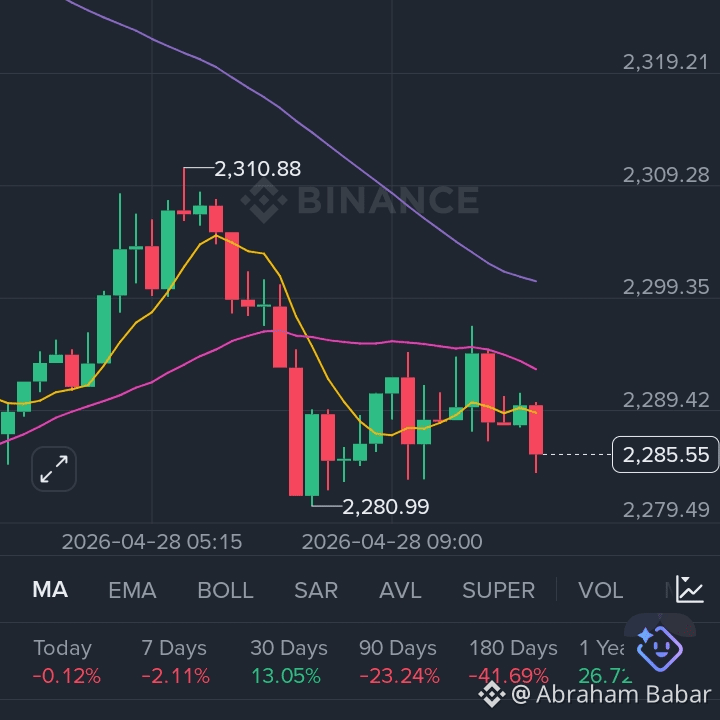The height and width of the screenshot is (720, 720).
Task: Click the 2,279.49 price axis label
Action: tap(666, 510)
